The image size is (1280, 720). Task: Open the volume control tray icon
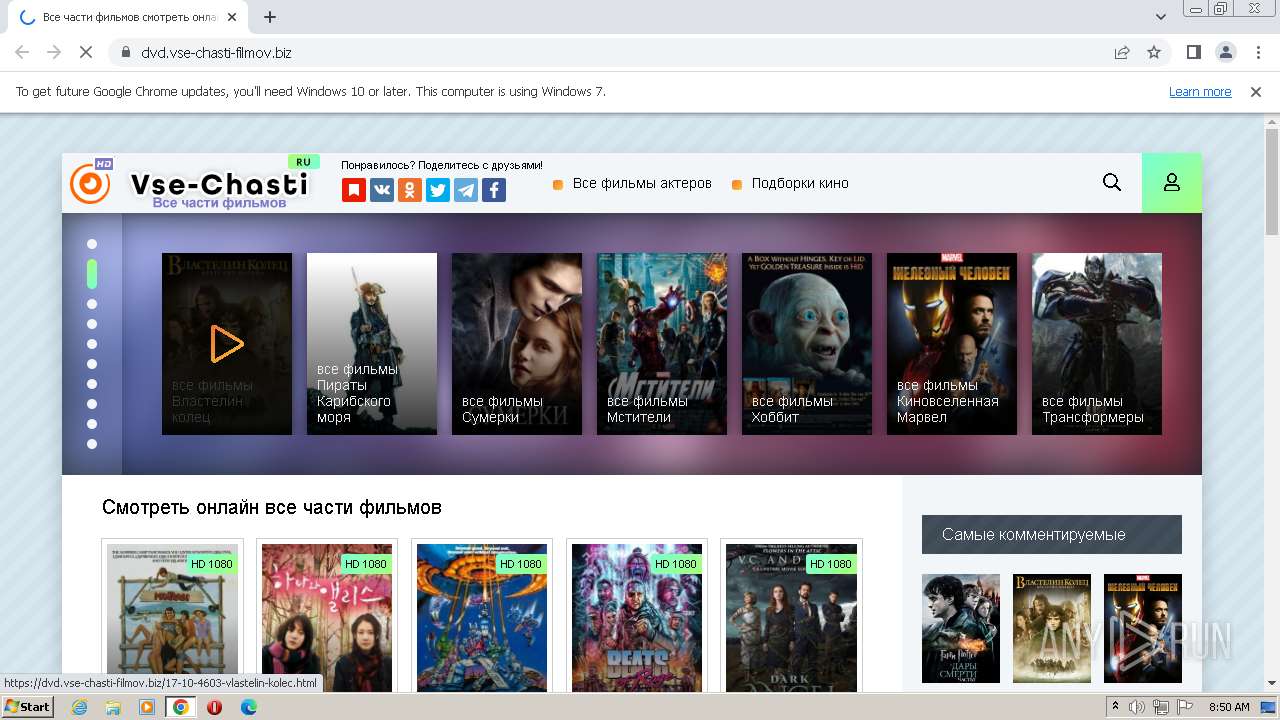click(1138, 707)
